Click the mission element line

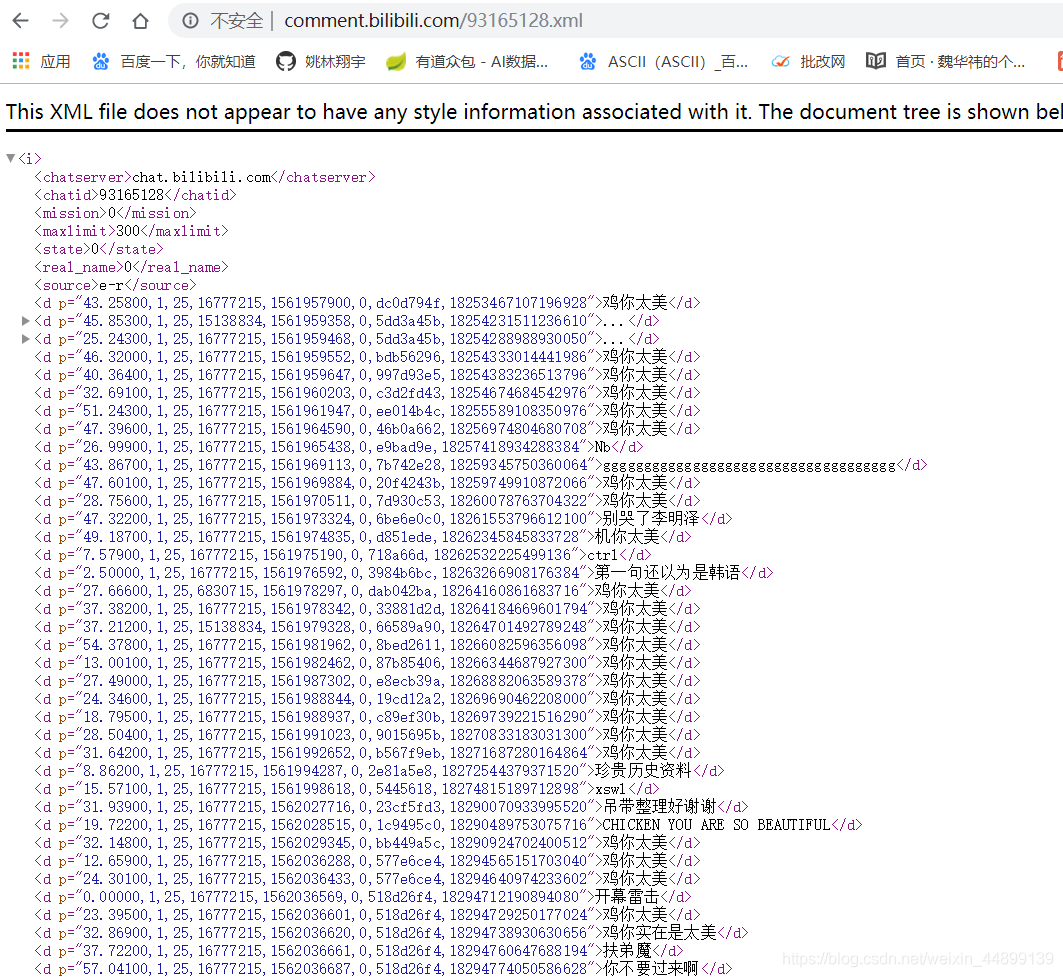[x=115, y=213]
